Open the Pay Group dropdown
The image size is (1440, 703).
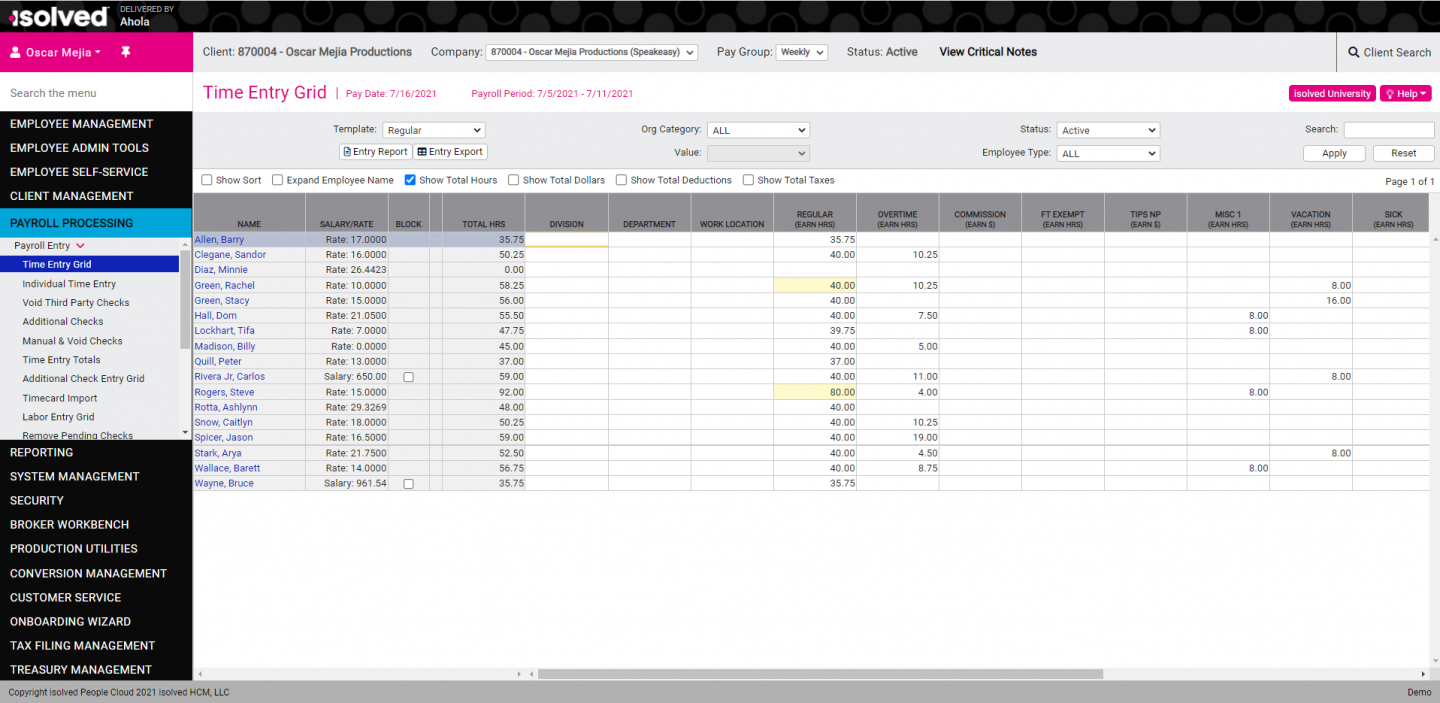coord(801,52)
